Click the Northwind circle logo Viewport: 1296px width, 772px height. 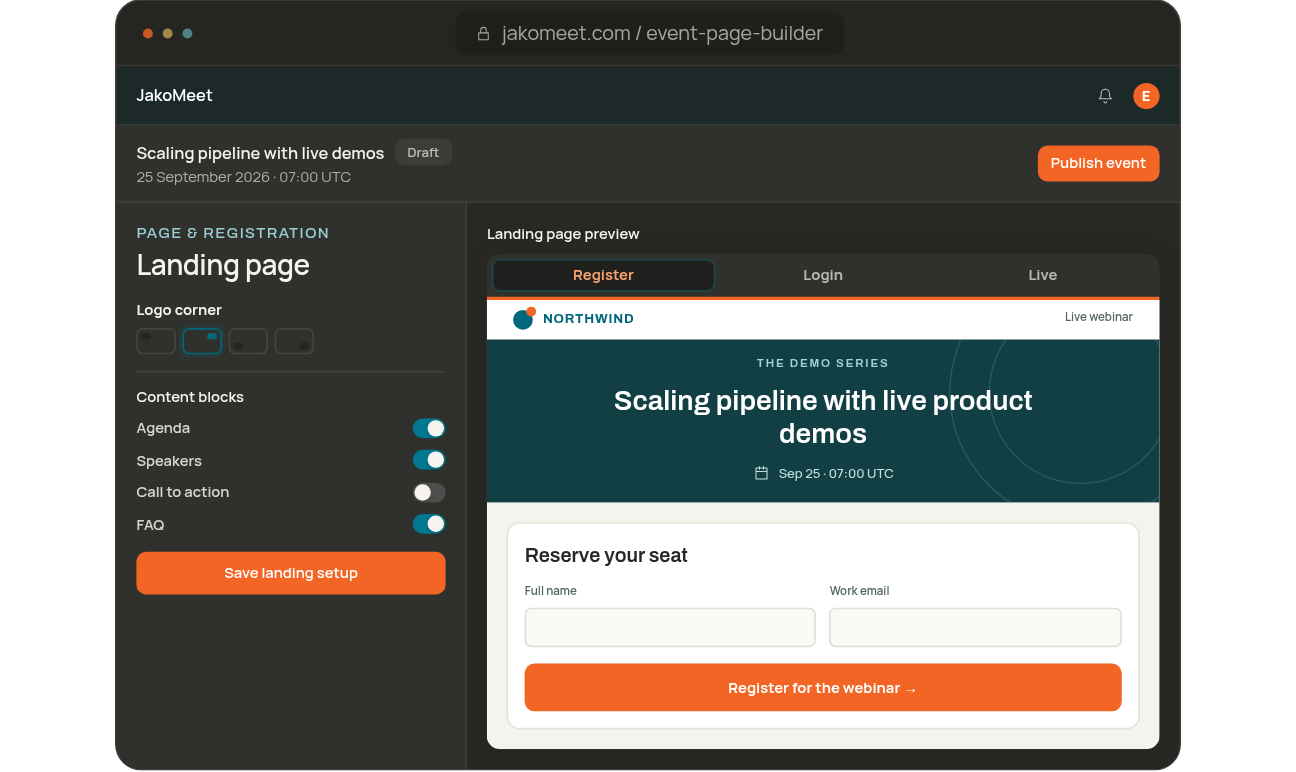pyautogui.click(x=524, y=318)
